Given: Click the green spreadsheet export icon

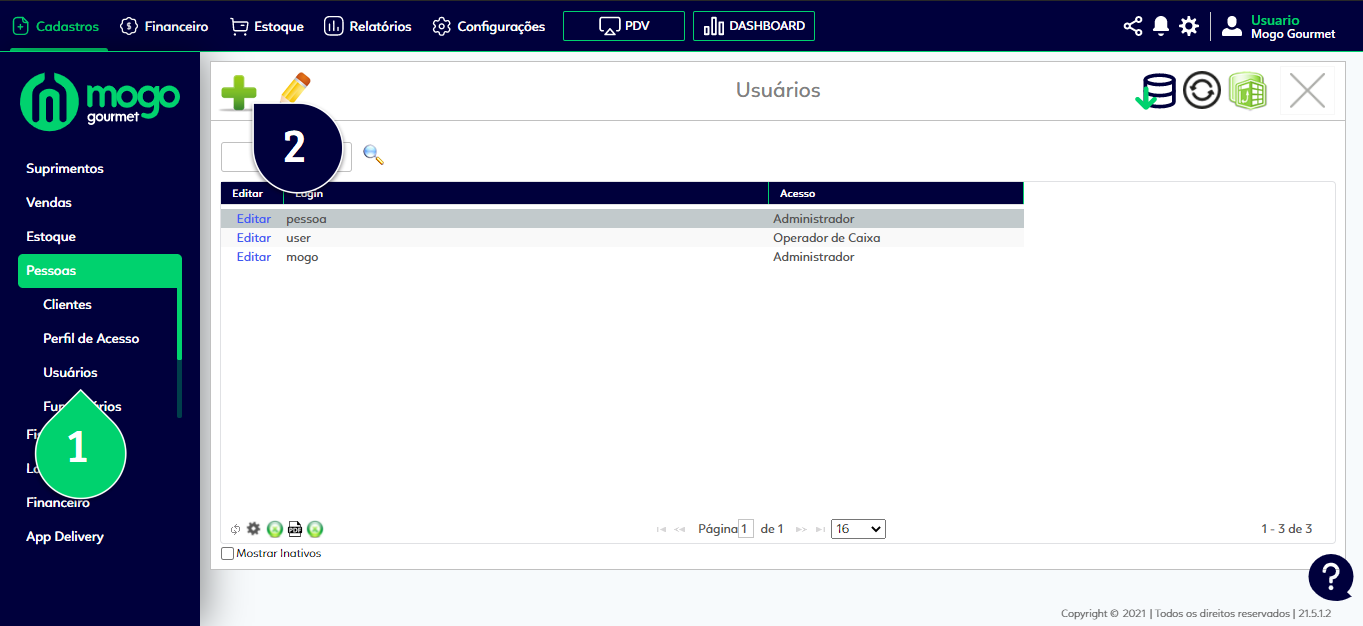Looking at the screenshot, I should (x=1247, y=91).
